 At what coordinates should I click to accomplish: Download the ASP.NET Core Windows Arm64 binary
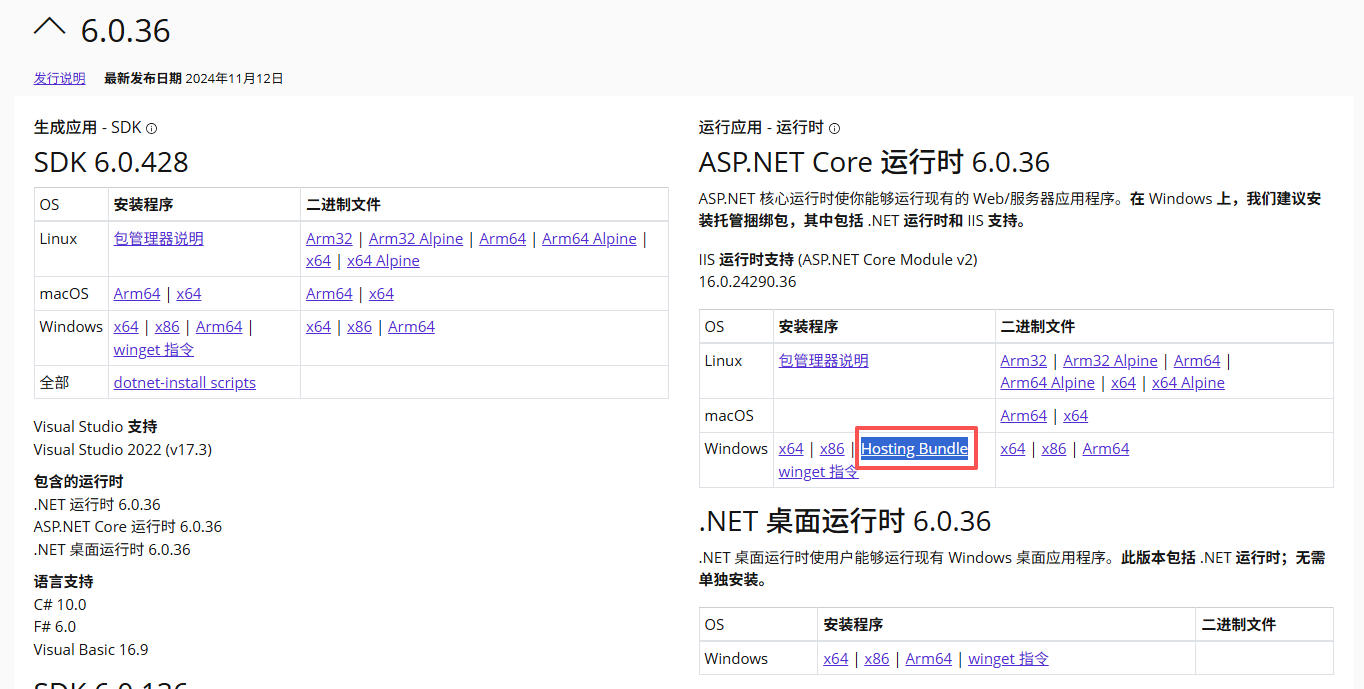1105,449
